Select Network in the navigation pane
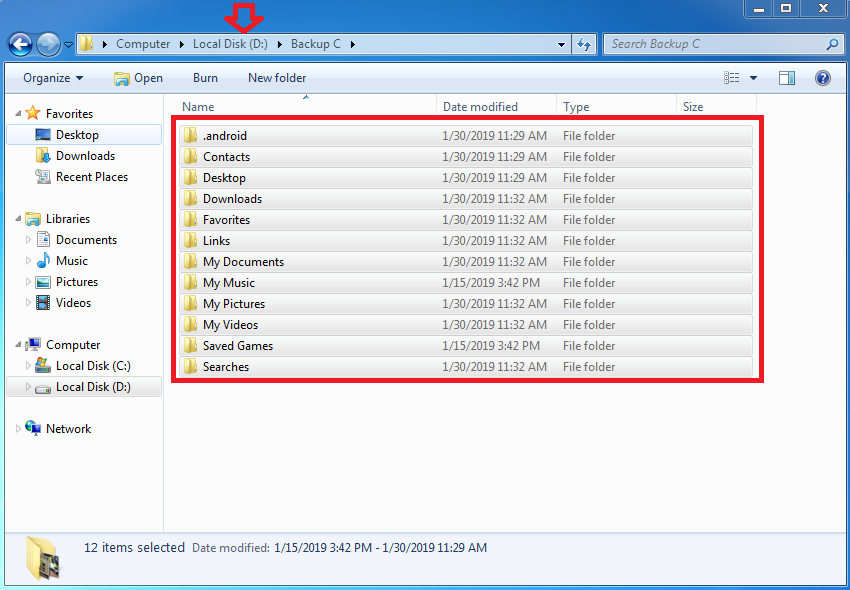This screenshot has width=850, height=590. click(68, 429)
